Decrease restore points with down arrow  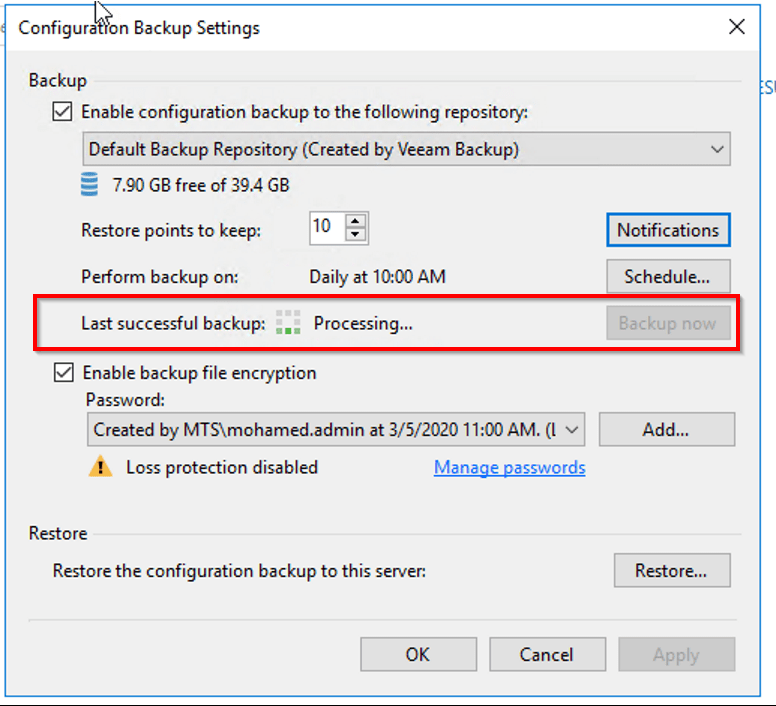click(356, 235)
